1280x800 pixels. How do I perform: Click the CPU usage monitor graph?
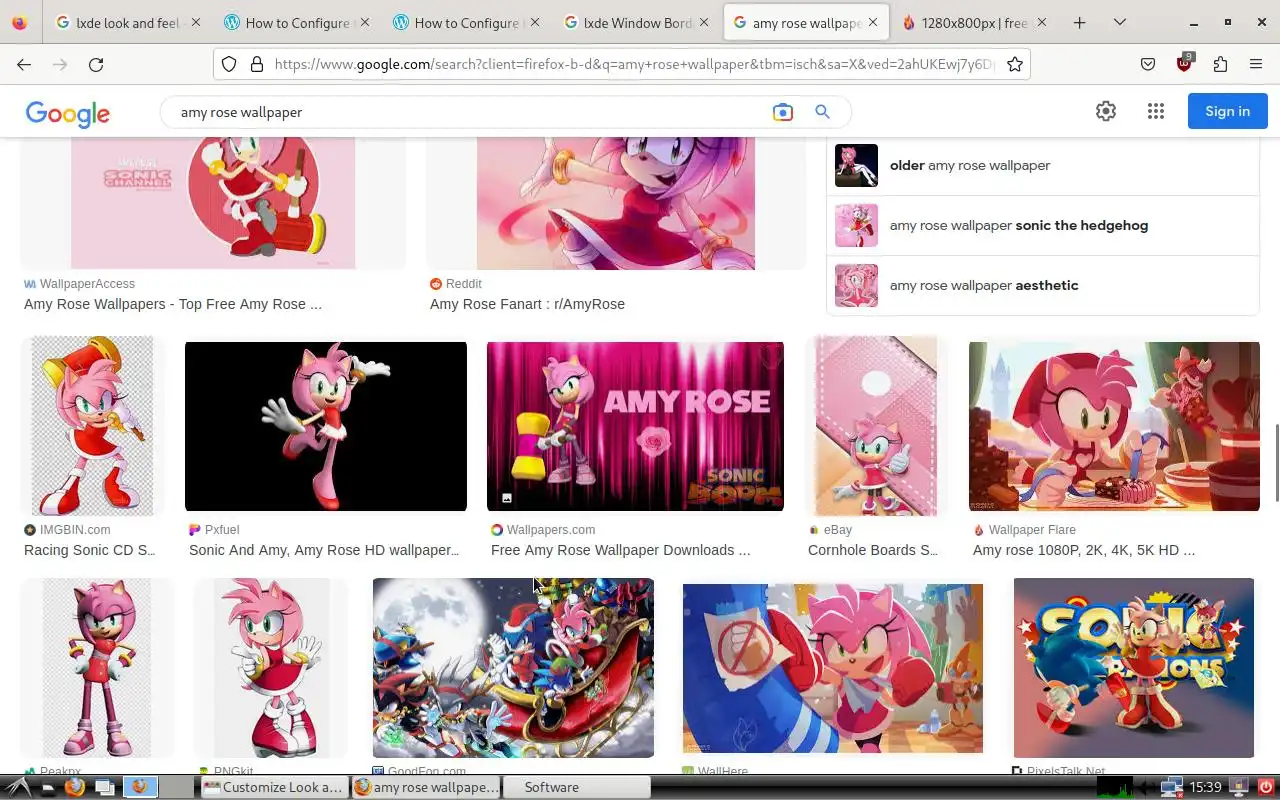[1114, 787]
